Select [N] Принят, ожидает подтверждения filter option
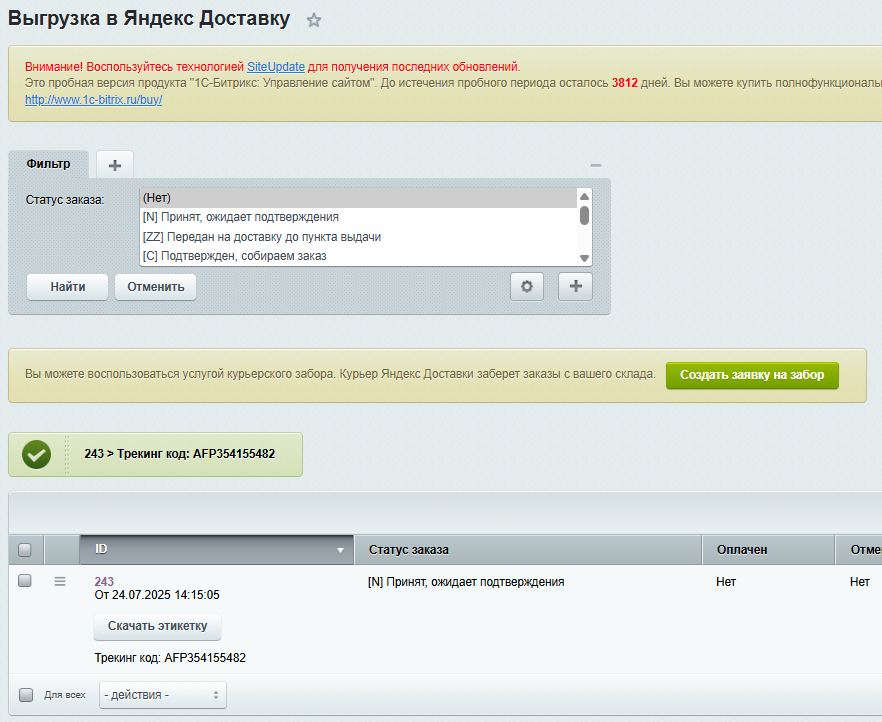 click(x=358, y=217)
